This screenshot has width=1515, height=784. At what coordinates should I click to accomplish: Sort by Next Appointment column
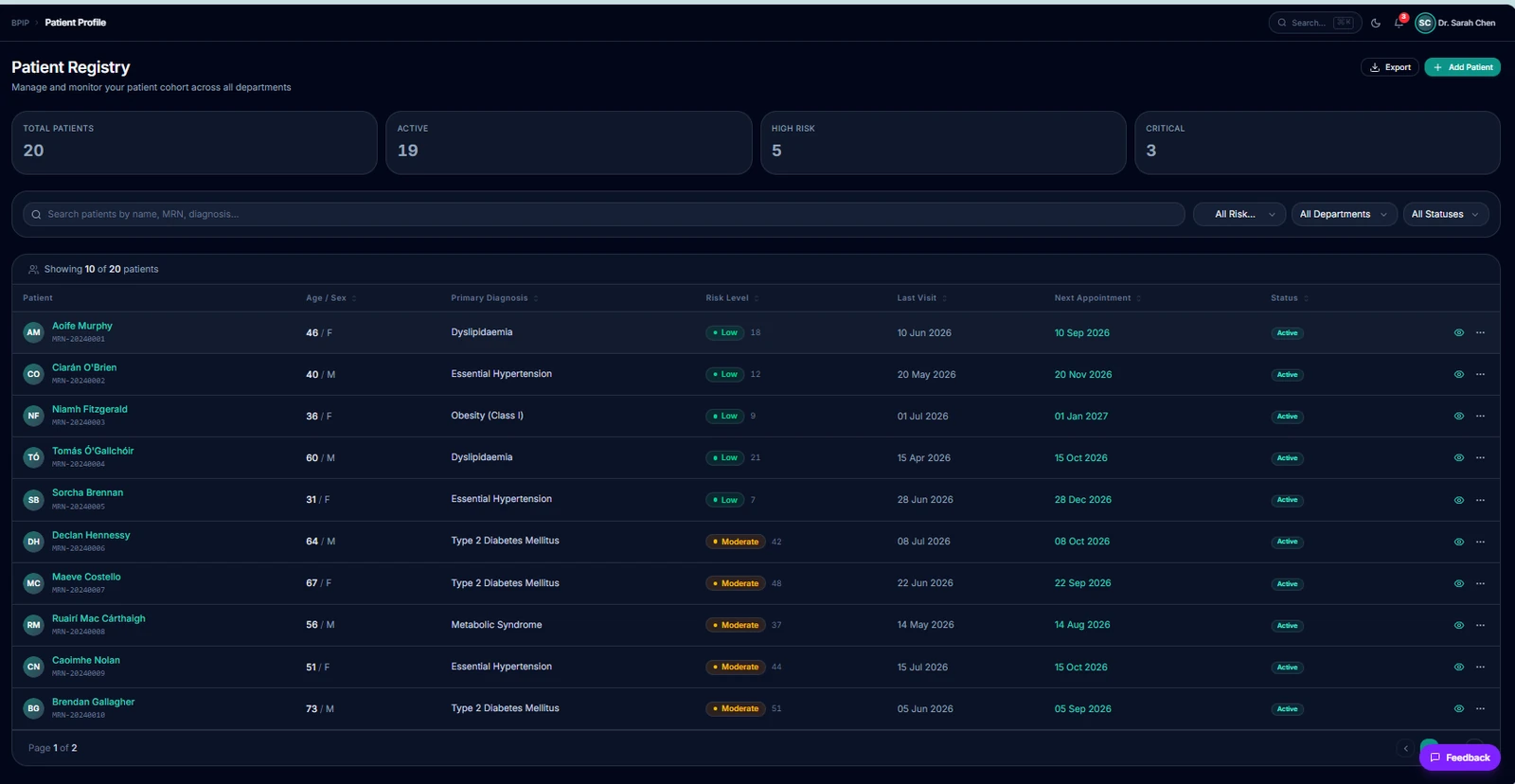click(x=1097, y=298)
